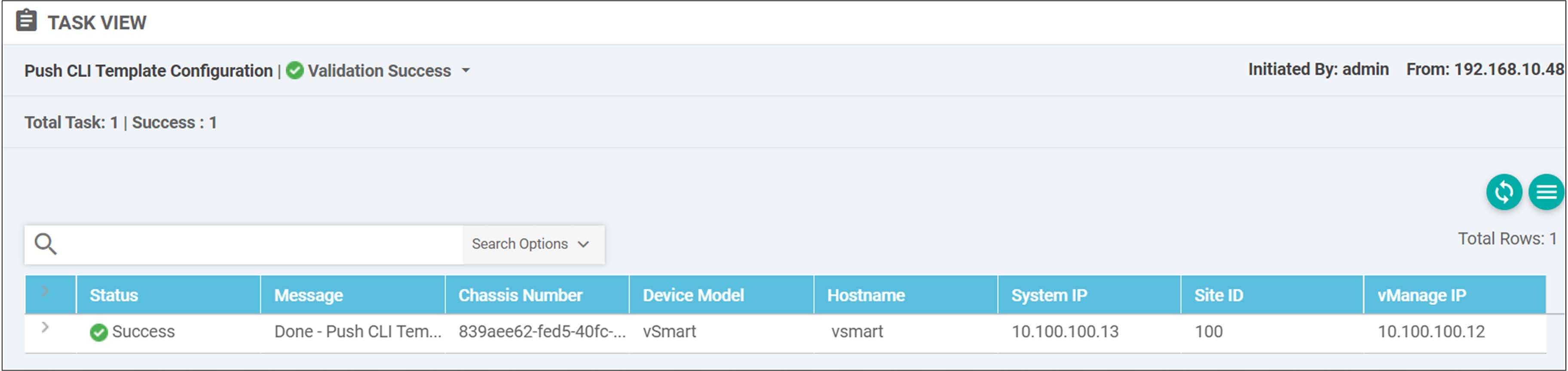Sort by vManage IP column header
This screenshot has width=1568, height=371.
coord(1422,295)
